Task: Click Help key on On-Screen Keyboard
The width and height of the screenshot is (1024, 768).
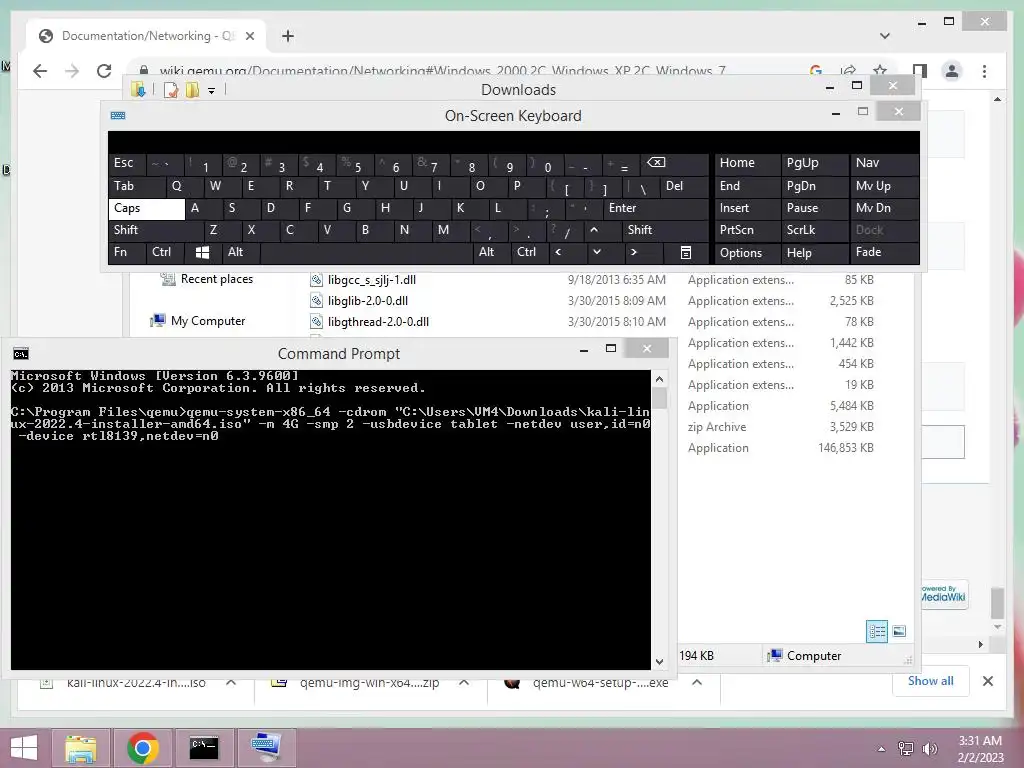Action: (814, 253)
